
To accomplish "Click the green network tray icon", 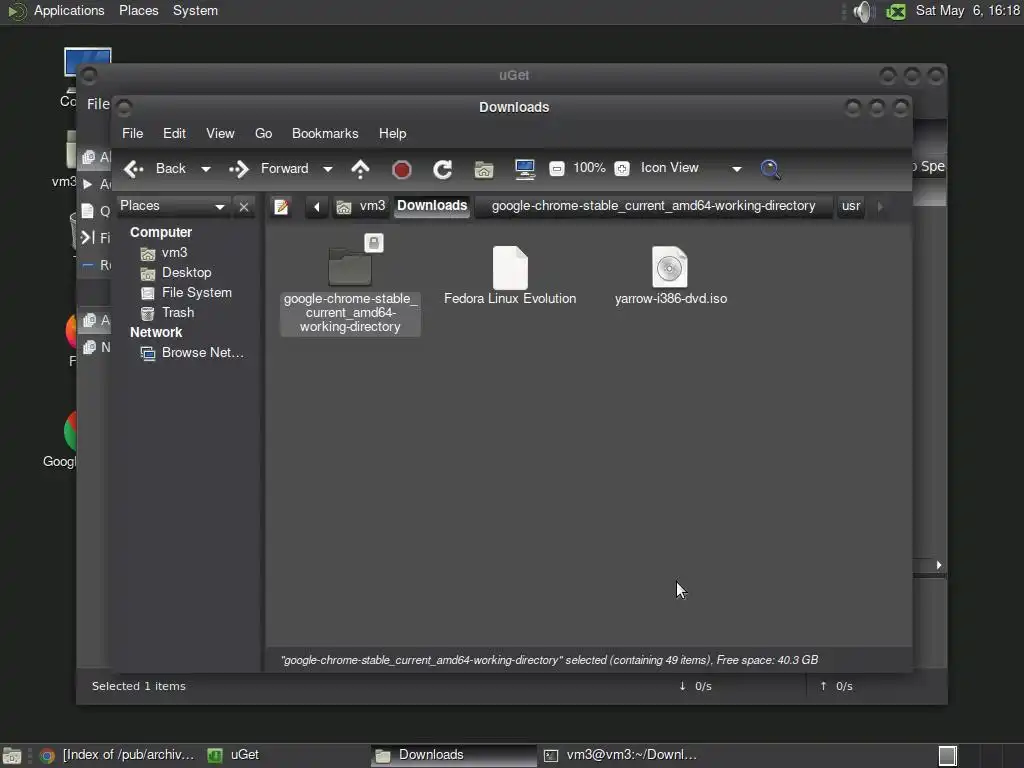I will tap(896, 12).
